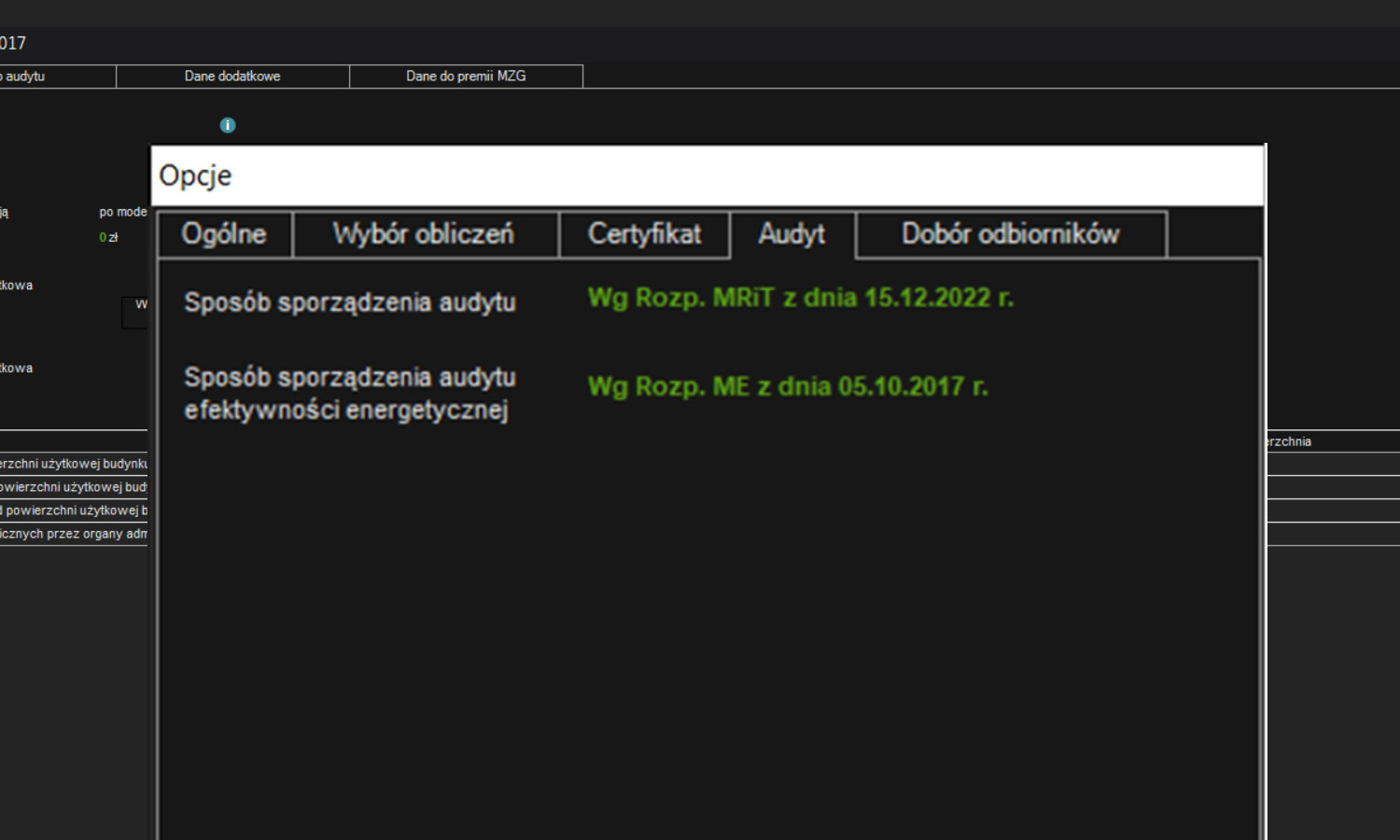1400x840 pixels.
Task: Select the row mentioning organy adm
Action: coord(74,534)
